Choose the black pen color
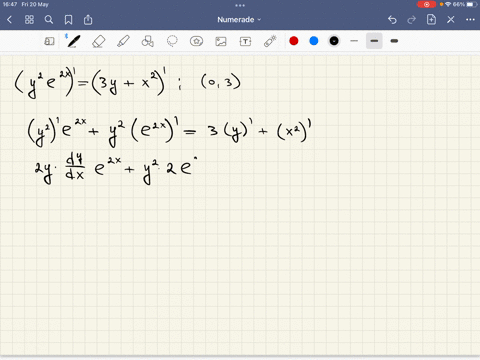This screenshot has width=480, height=360. [334, 41]
